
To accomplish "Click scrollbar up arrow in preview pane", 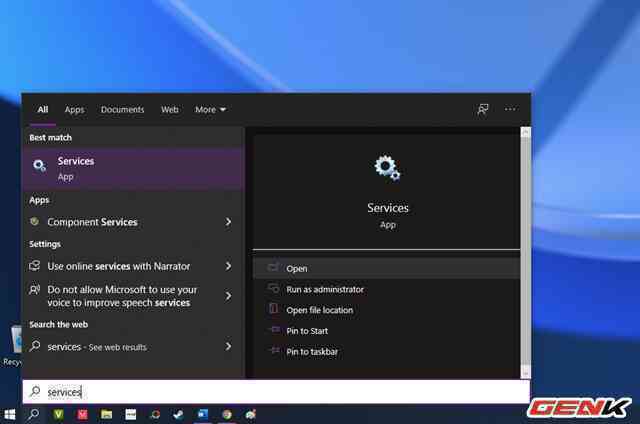I will 526,132.
